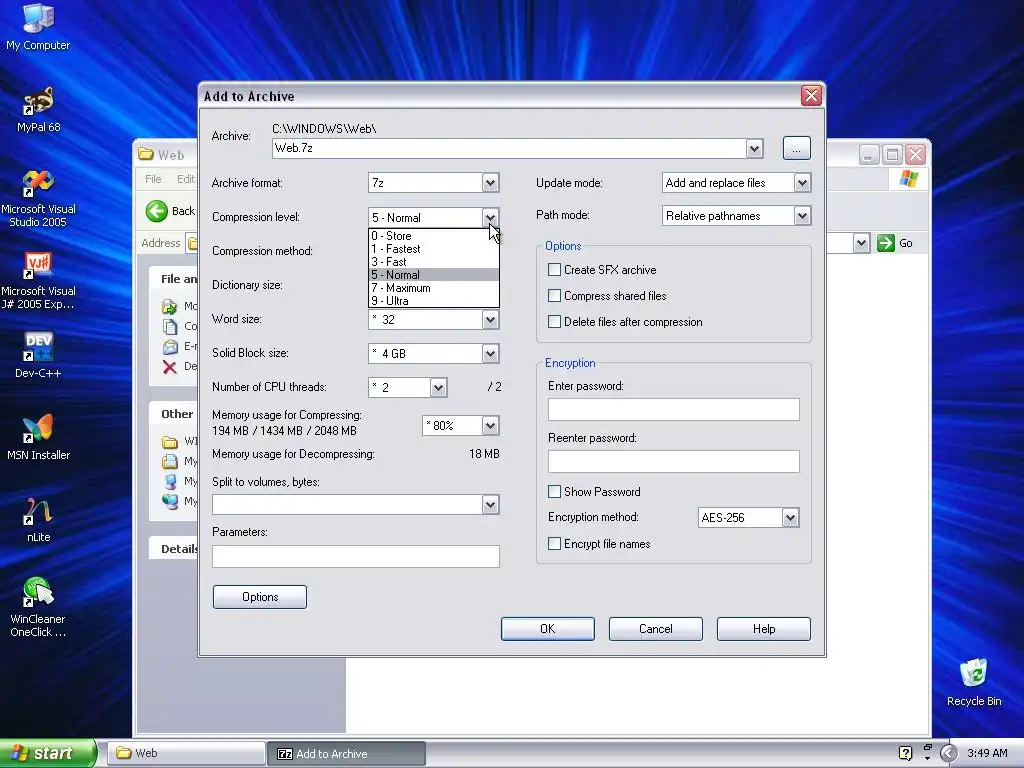The width and height of the screenshot is (1024, 768).
Task: Select the MyPal 68 desktop shortcut
Action: coord(38,109)
